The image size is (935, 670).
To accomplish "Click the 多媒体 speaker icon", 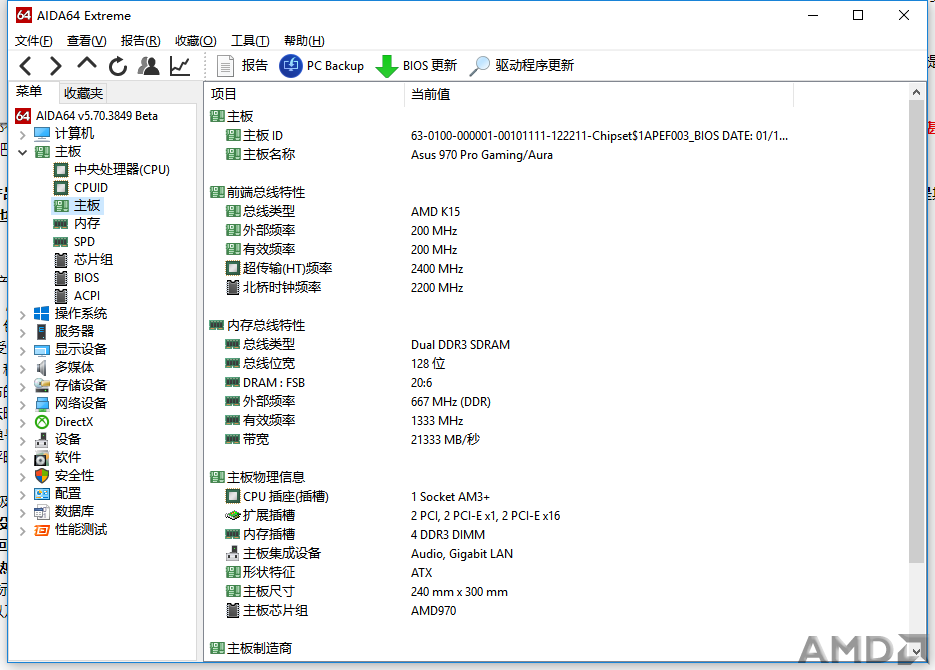I will [42, 368].
